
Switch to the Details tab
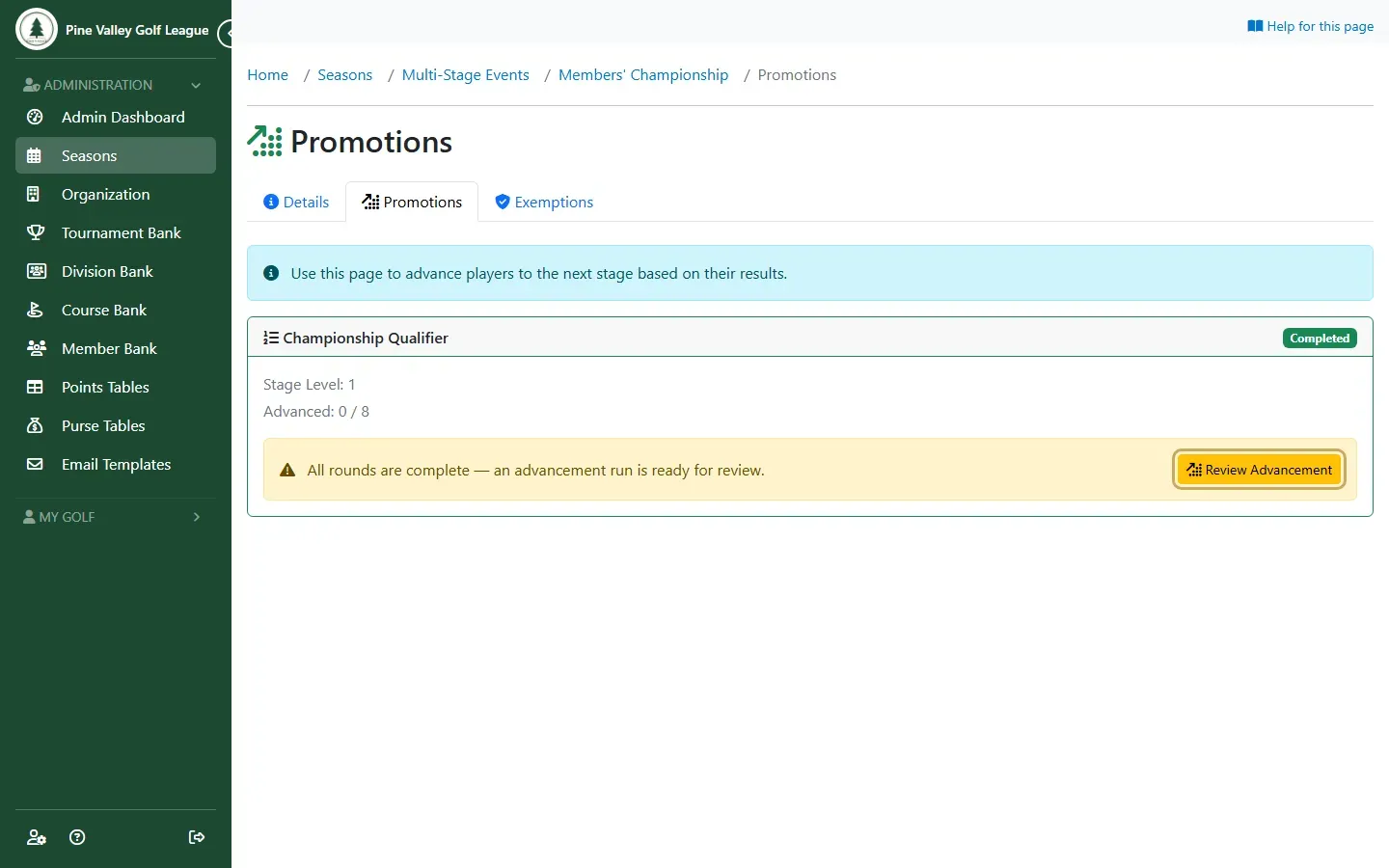click(296, 202)
